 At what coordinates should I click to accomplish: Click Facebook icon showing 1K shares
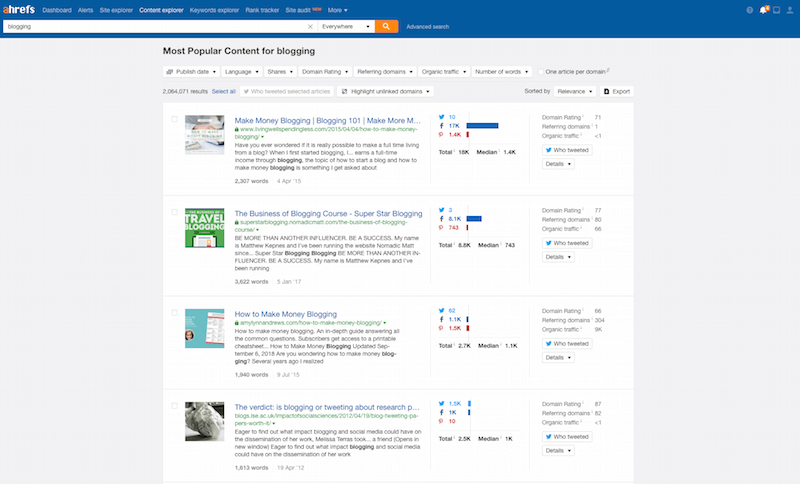click(441, 412)
